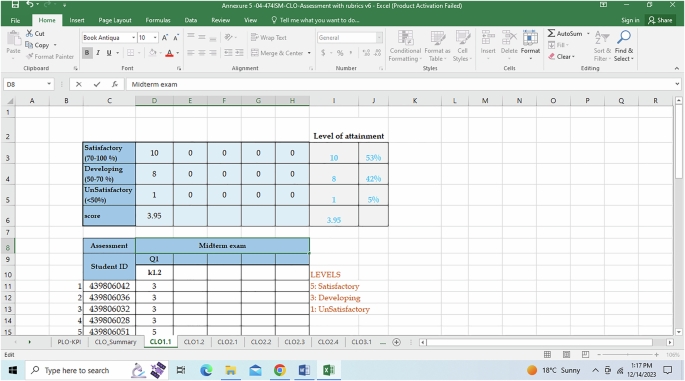Click the Borders icon
The width and height of the screenshot is (685, 381).
[x=130, y=53]
